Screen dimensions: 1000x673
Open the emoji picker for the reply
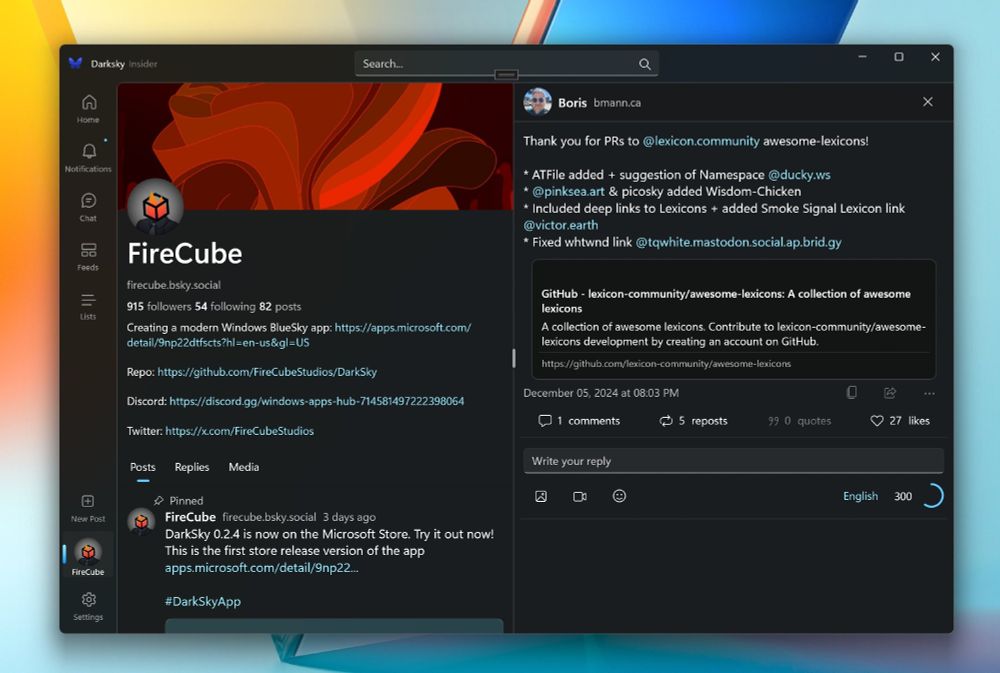619,496
